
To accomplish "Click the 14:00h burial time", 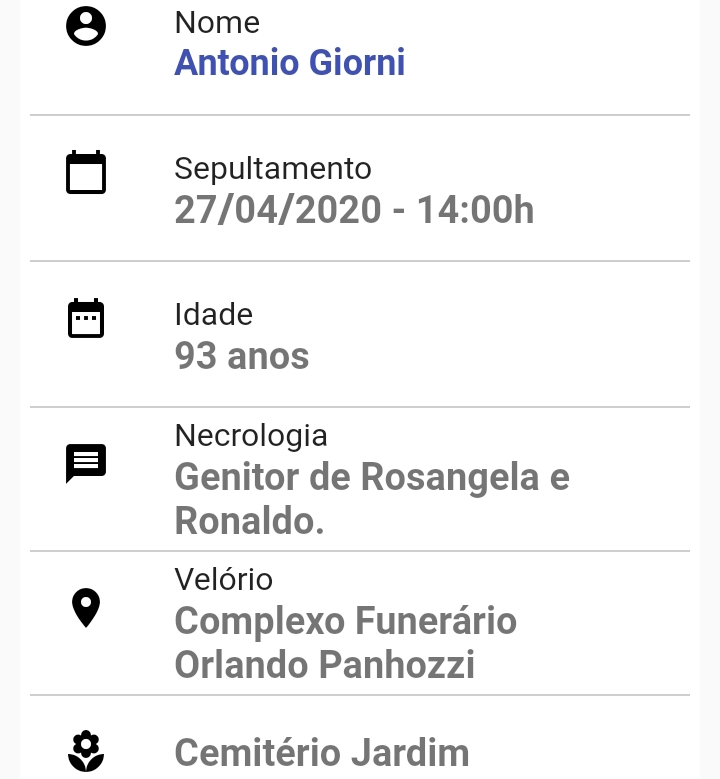I will 476,210.
